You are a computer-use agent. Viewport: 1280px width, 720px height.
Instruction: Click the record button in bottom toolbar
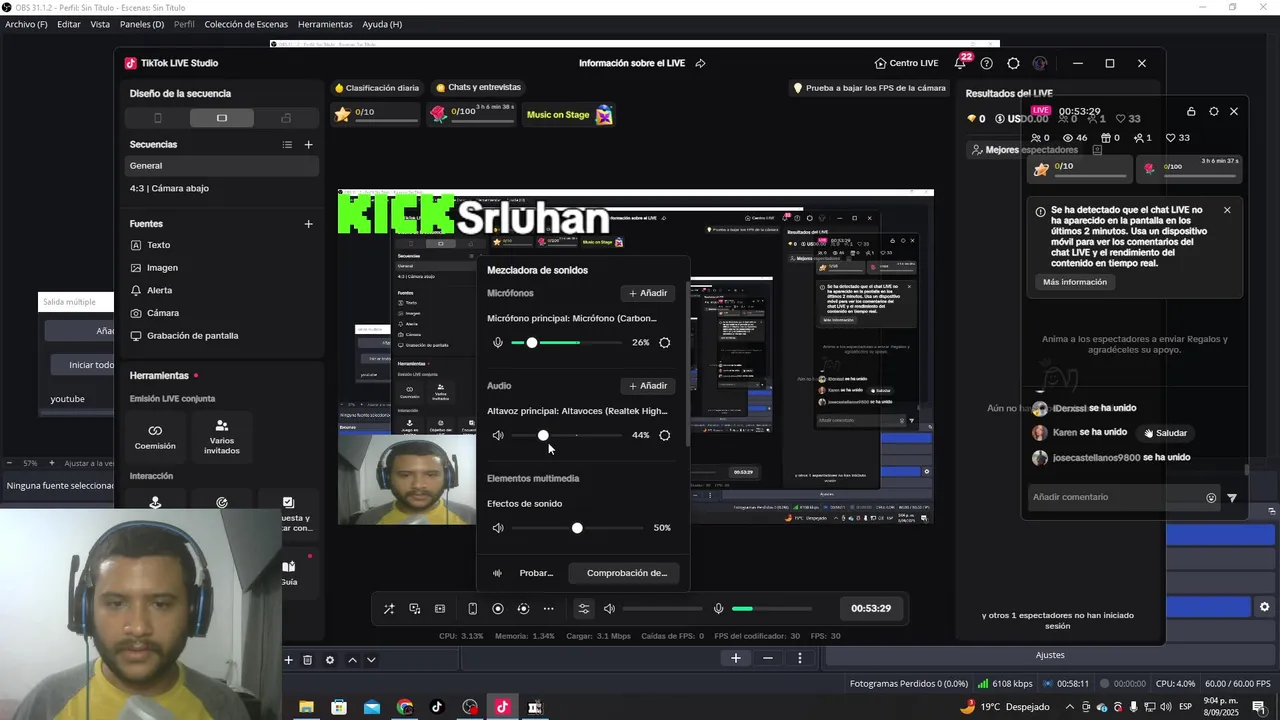pos(498,608)
